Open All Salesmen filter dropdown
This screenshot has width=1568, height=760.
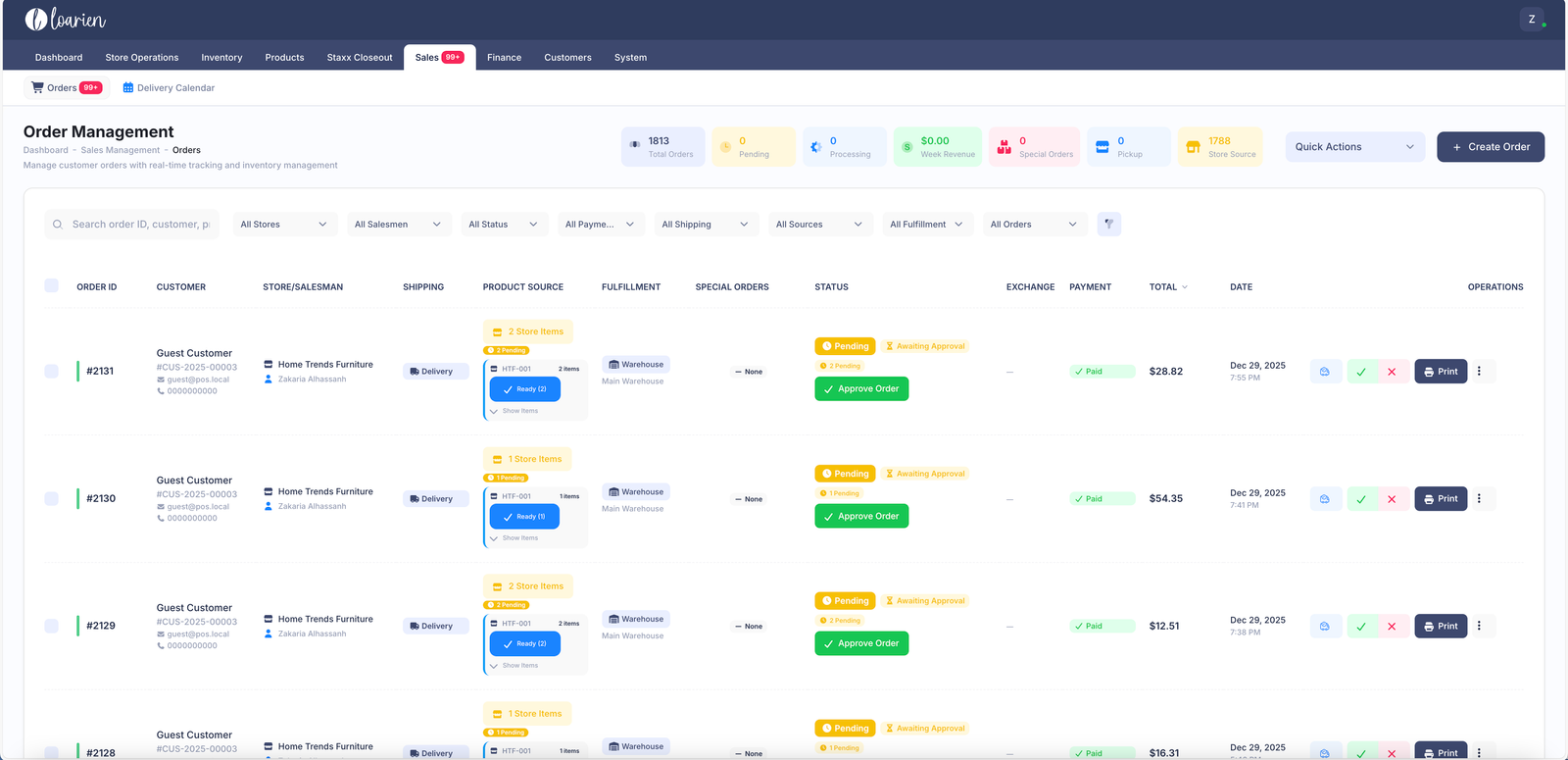pos(400,225)
